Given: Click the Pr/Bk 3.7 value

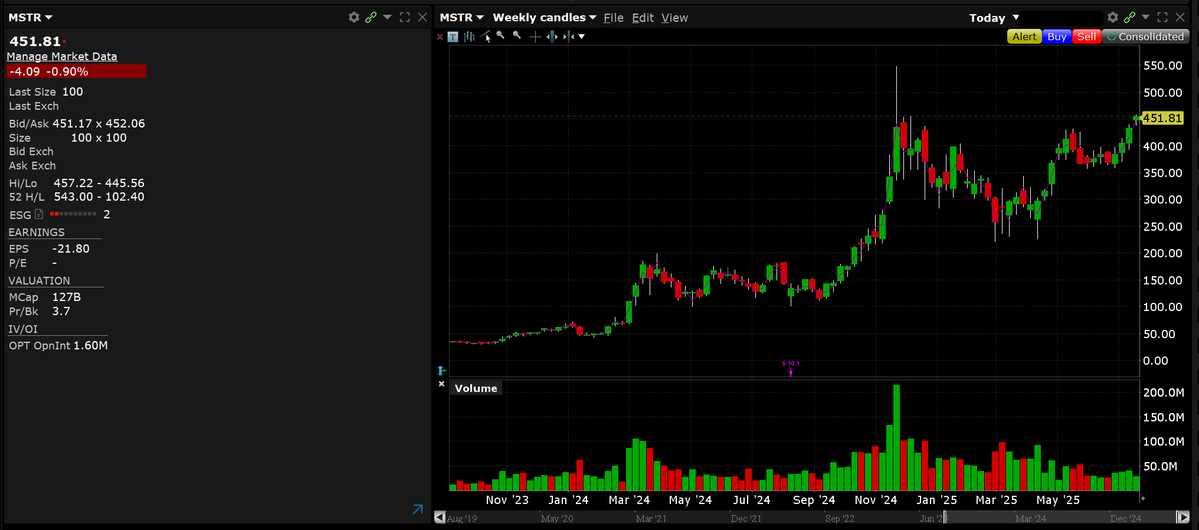Looking at the screenshot, I should (61, 311).
